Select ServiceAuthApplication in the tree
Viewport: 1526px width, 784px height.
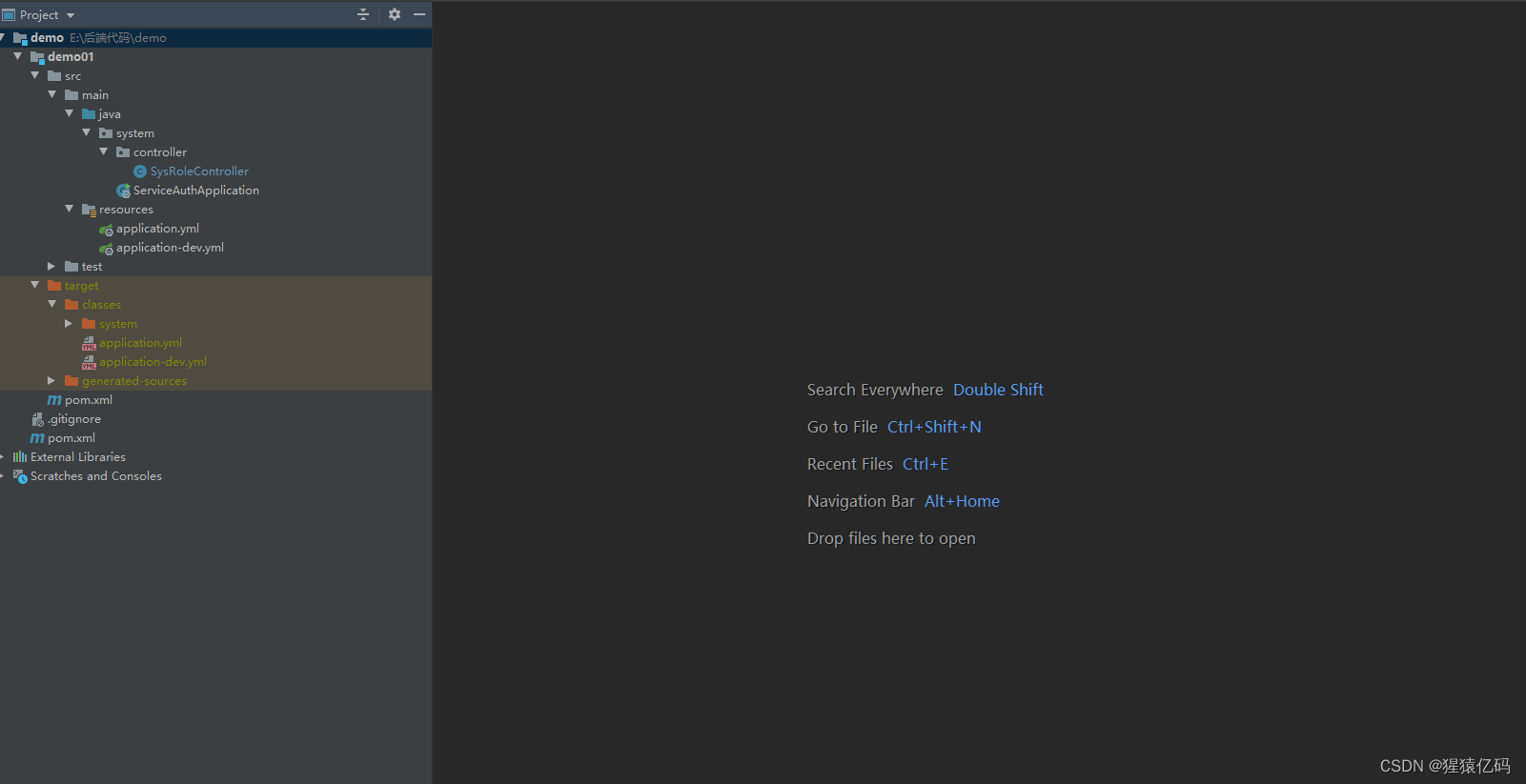coord(196,191)
